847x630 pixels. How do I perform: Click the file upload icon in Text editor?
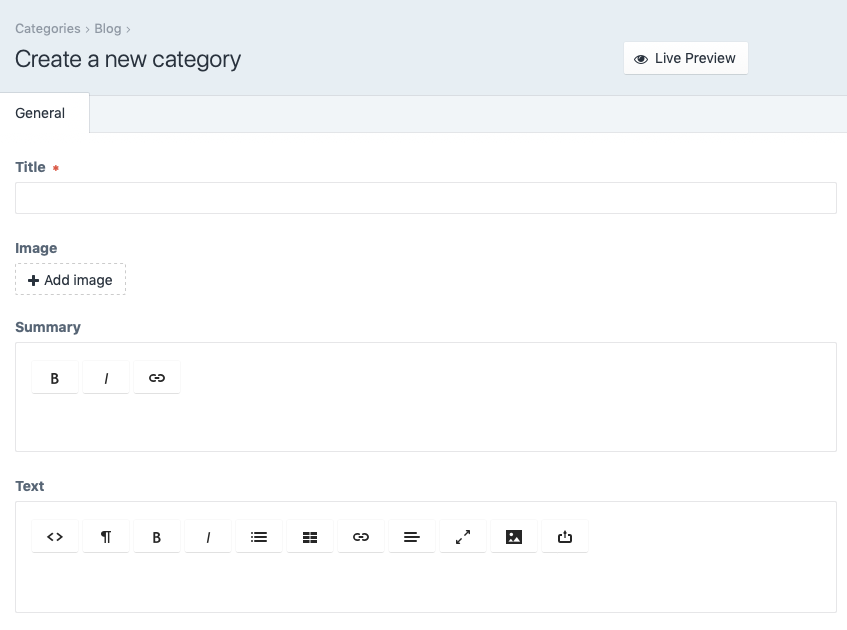tap(564, 537)
